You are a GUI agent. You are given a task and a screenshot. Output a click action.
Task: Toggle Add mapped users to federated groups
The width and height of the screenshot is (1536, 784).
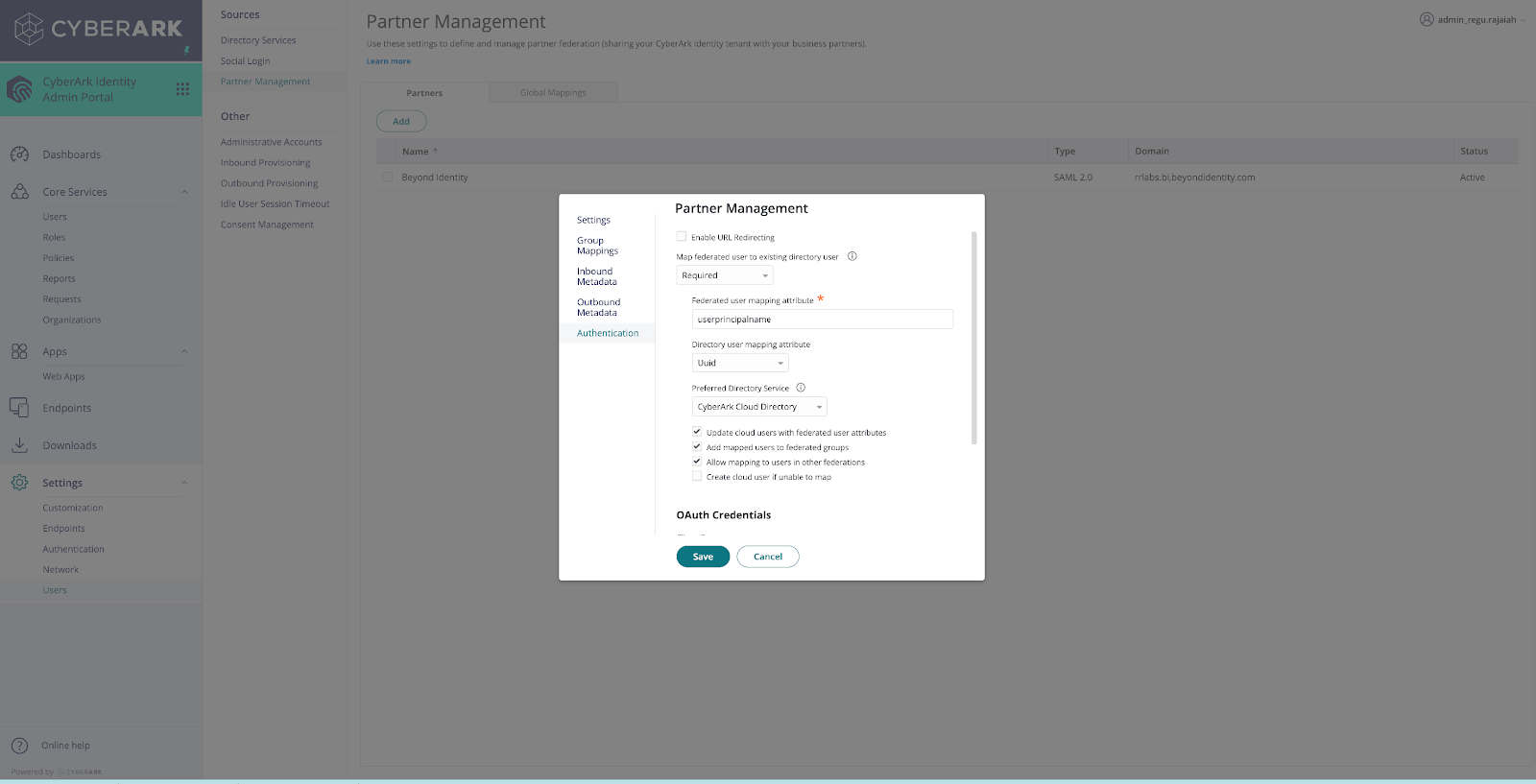click(x=697, y=446)
